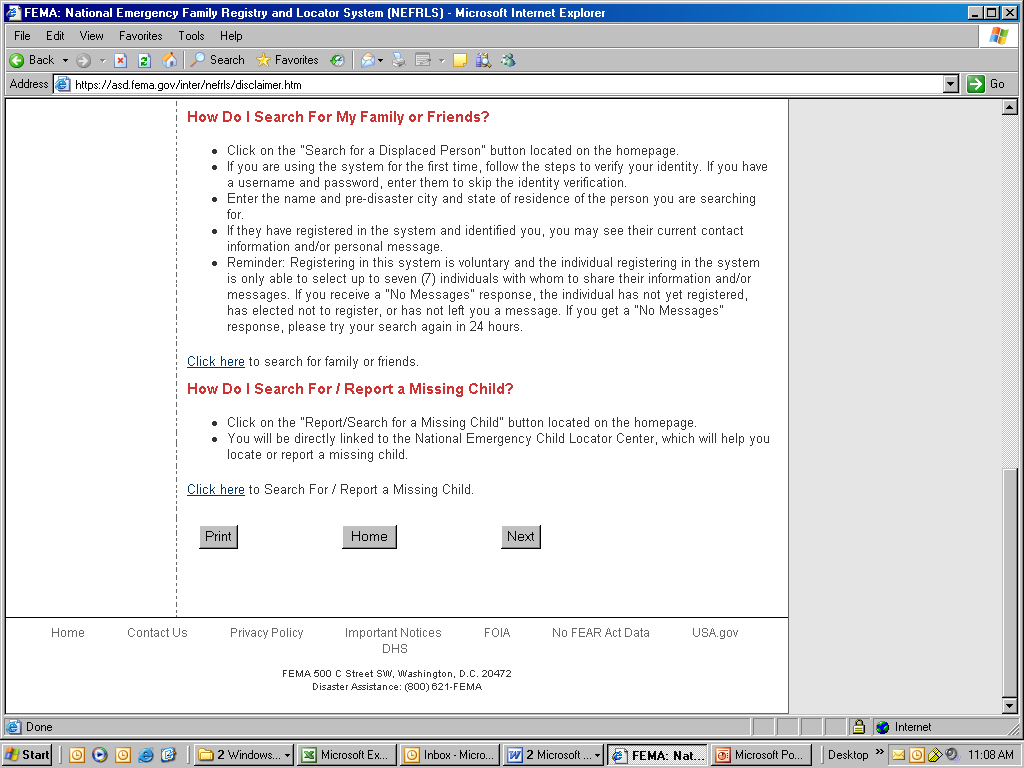Expand the Mail icon dropdown arrow

(x=380, y=60)
